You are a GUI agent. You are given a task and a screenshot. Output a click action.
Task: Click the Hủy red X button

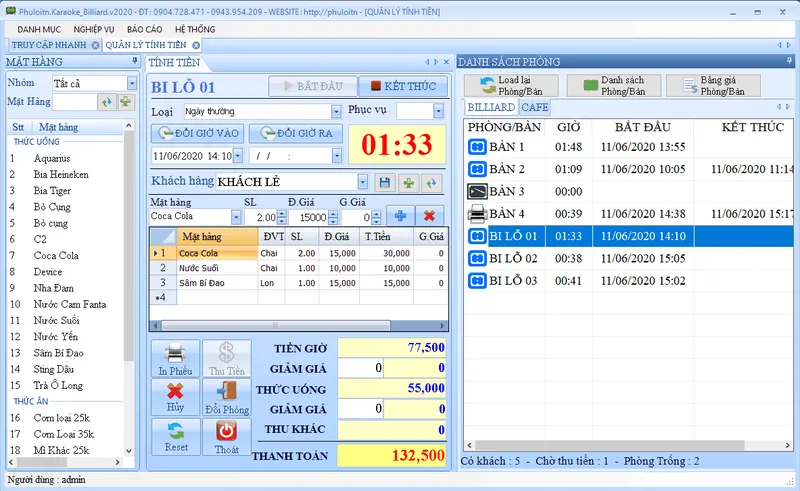coord(176,398)
